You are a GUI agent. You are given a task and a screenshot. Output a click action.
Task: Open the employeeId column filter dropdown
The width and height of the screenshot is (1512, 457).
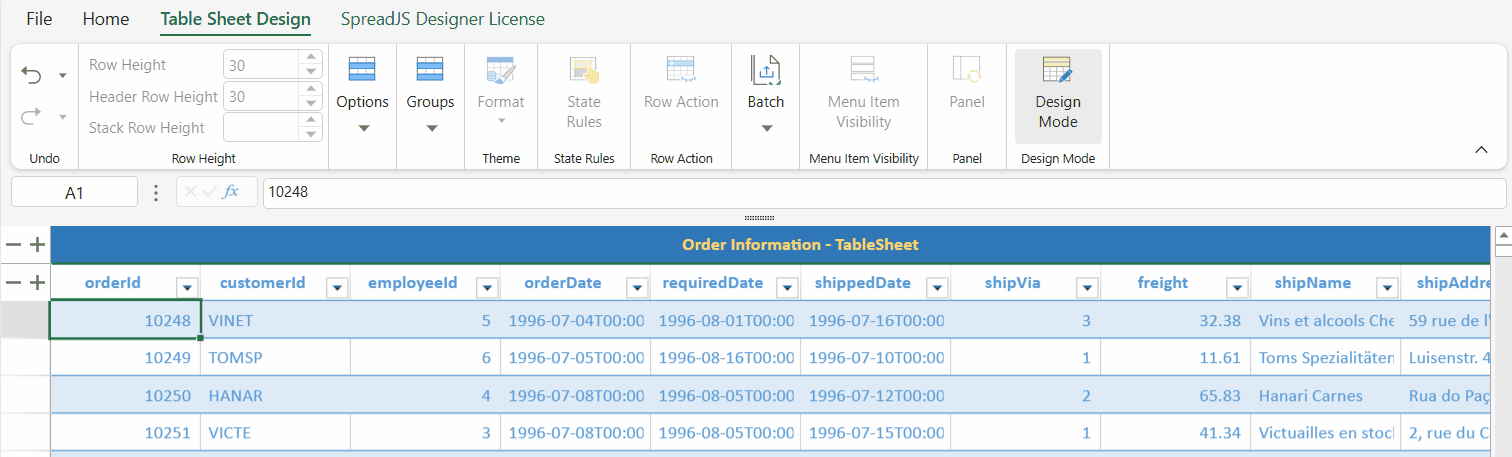click(x=487, y=288)
